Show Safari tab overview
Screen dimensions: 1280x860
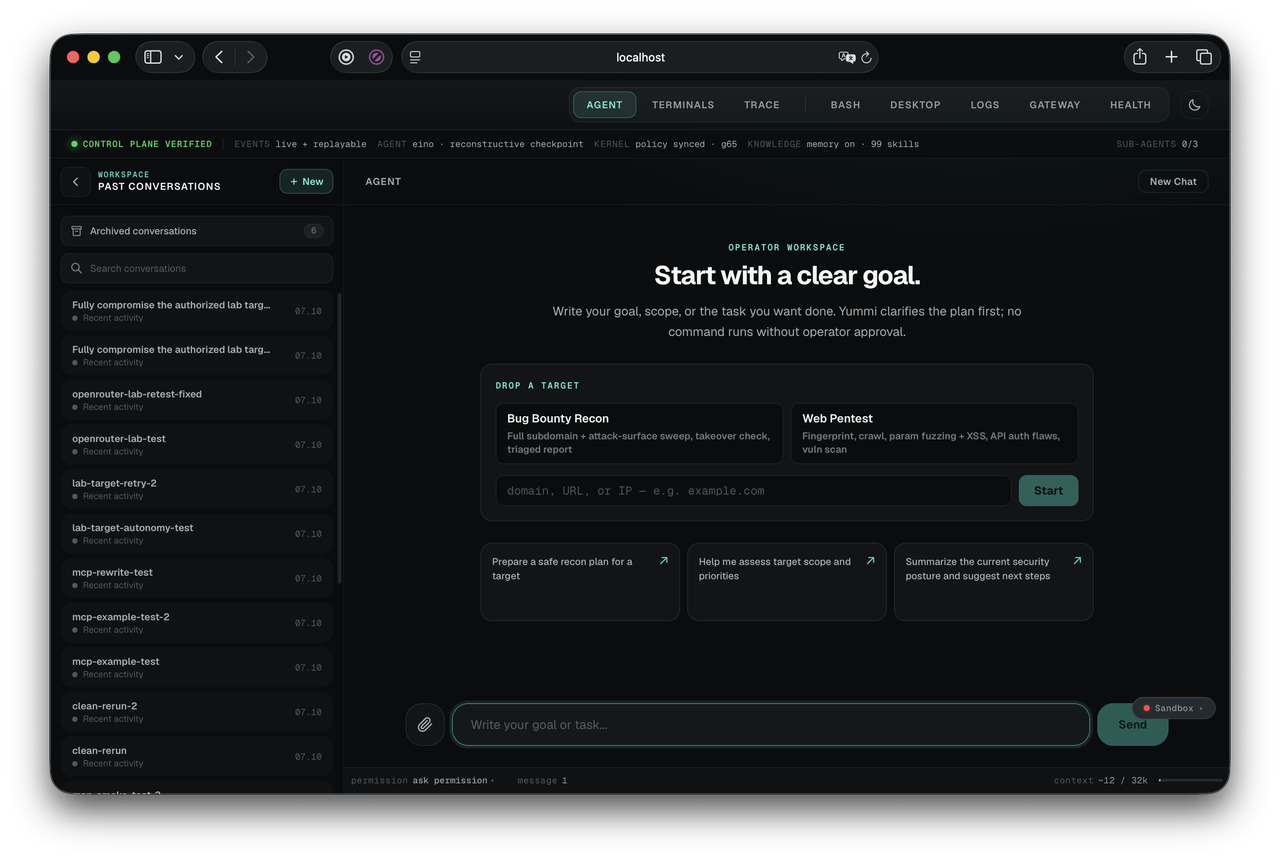tap(1204, 57)
